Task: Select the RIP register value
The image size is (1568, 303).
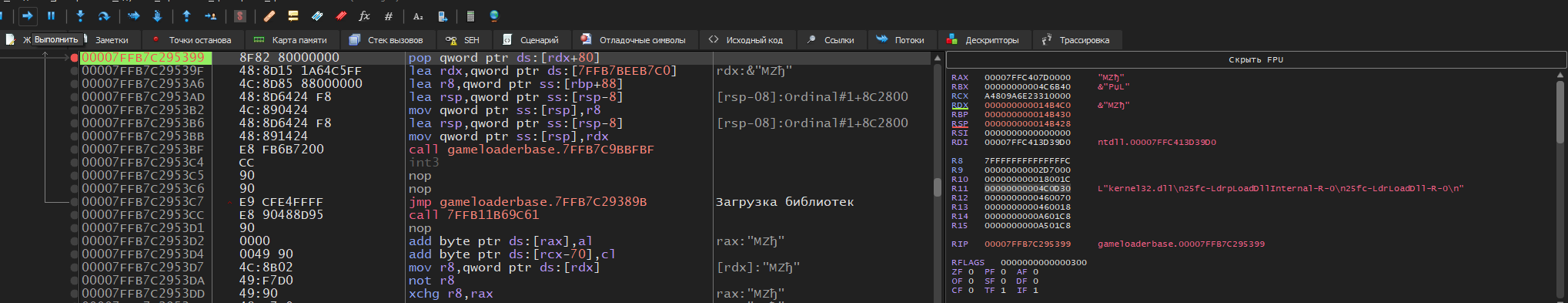Action: pos(1027,244)
